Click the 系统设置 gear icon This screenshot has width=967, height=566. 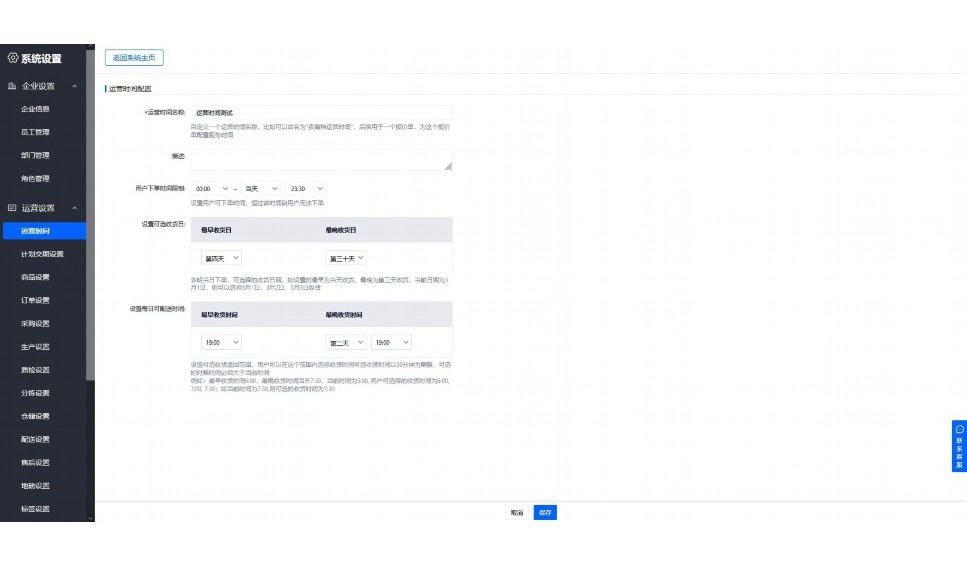[12, 59]
